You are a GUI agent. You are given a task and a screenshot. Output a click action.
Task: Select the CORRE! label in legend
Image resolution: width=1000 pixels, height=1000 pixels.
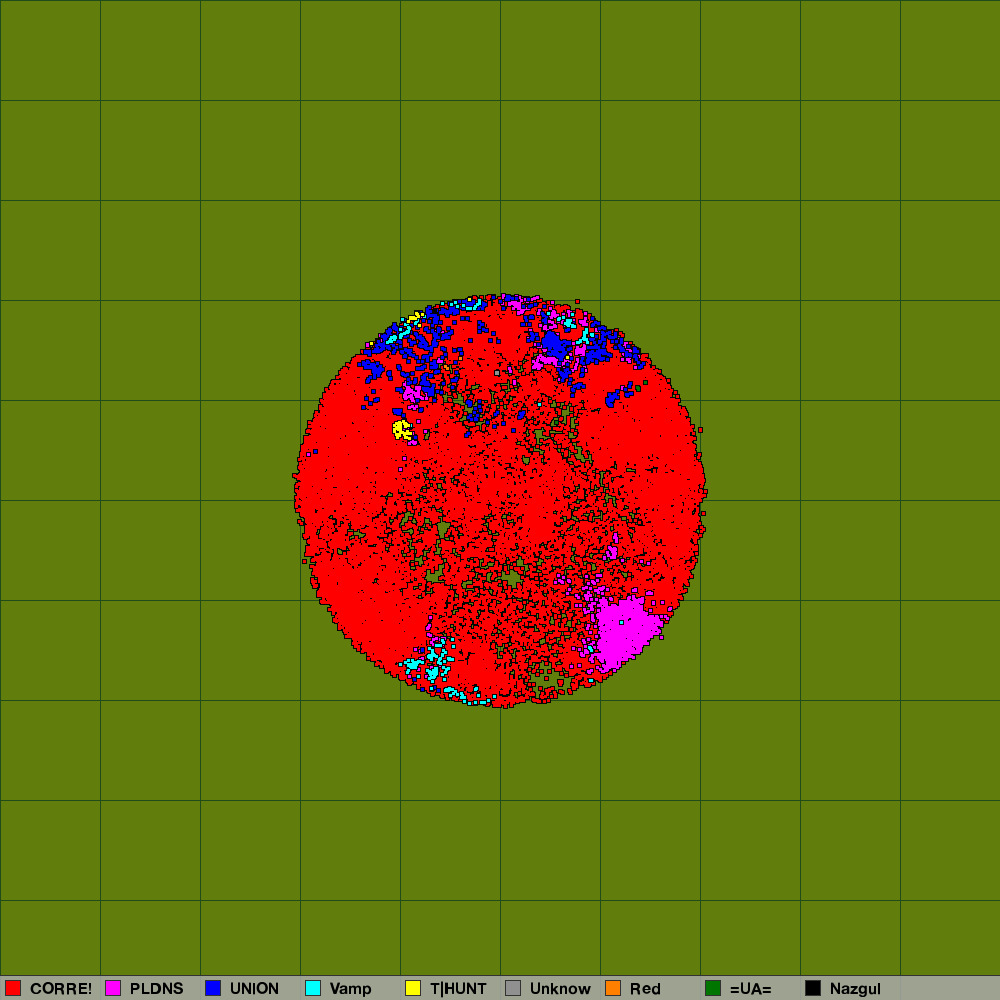click(61, 989)
